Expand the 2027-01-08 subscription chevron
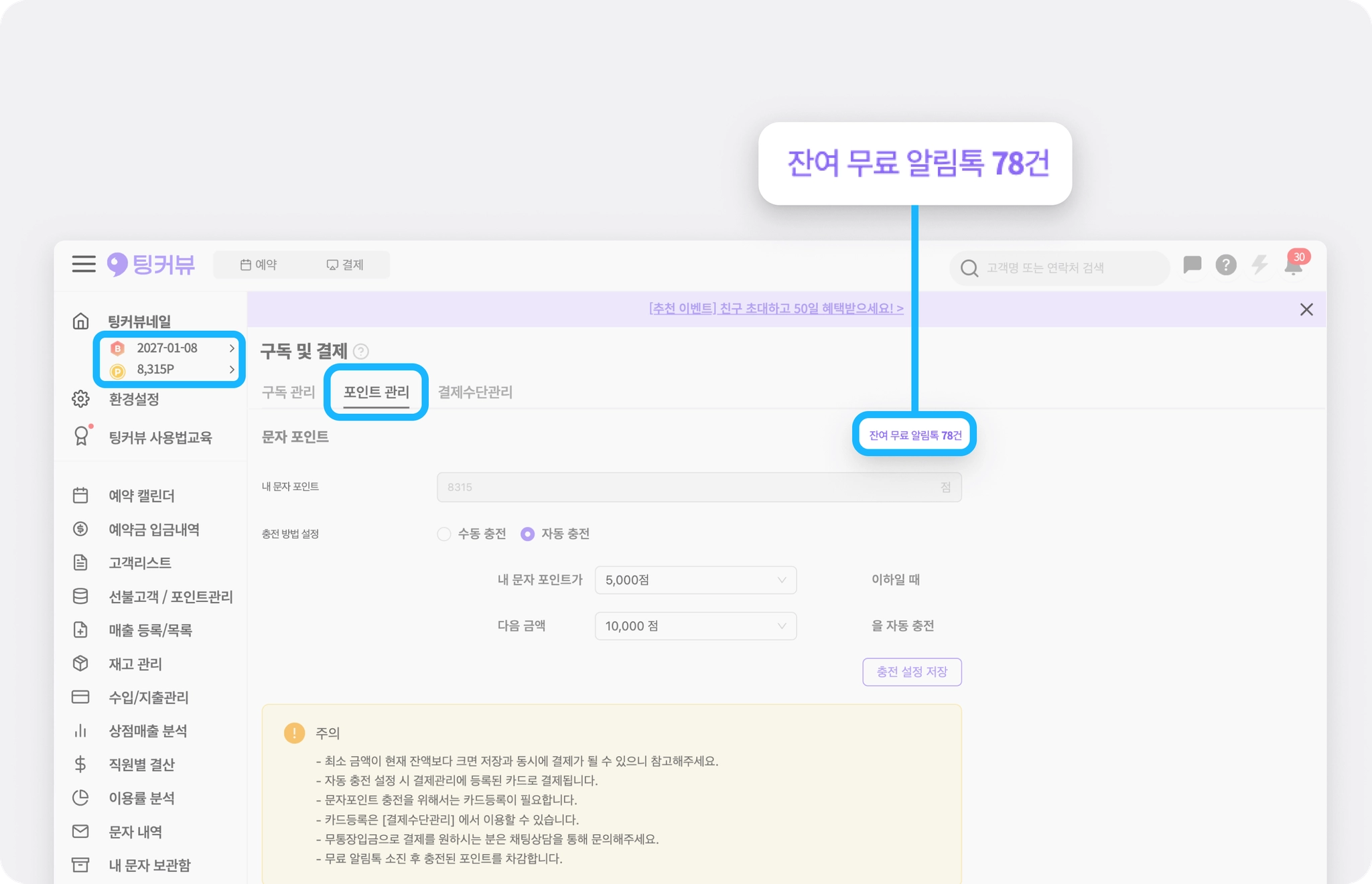Screen dimensions: 1372x884 coord(232,348)
